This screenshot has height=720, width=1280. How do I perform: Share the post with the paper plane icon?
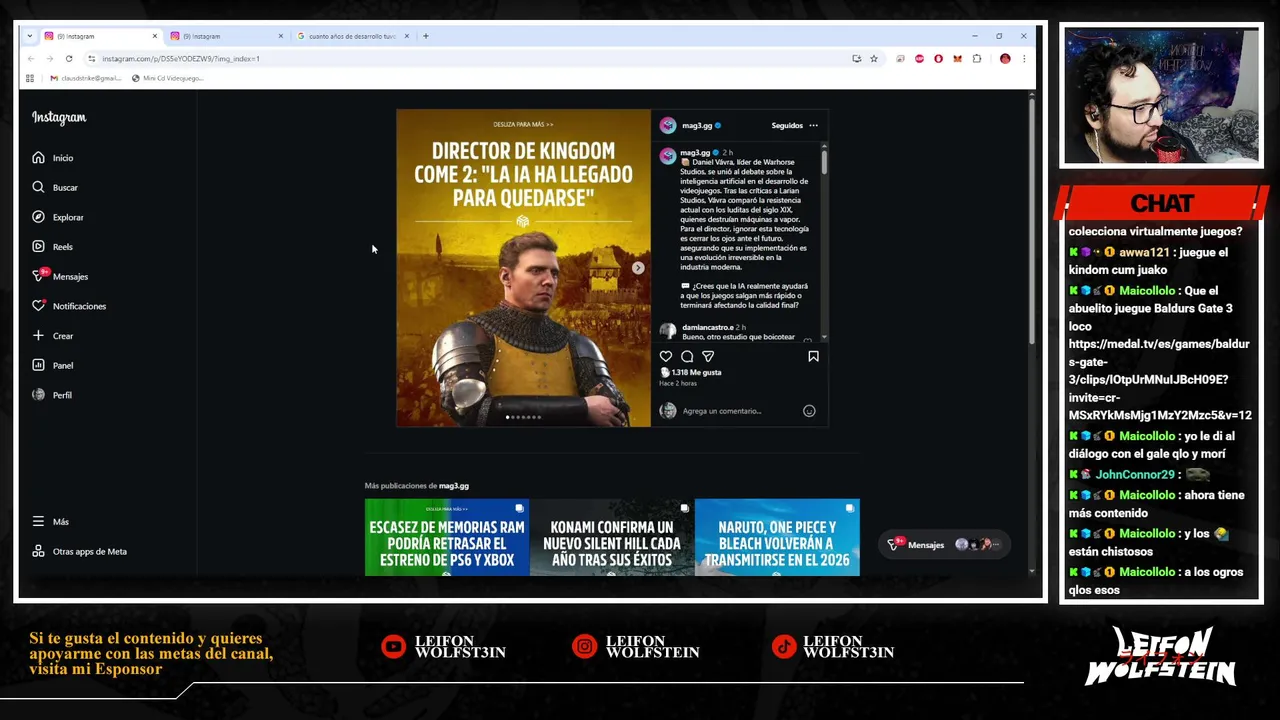[x=708, y=356]
